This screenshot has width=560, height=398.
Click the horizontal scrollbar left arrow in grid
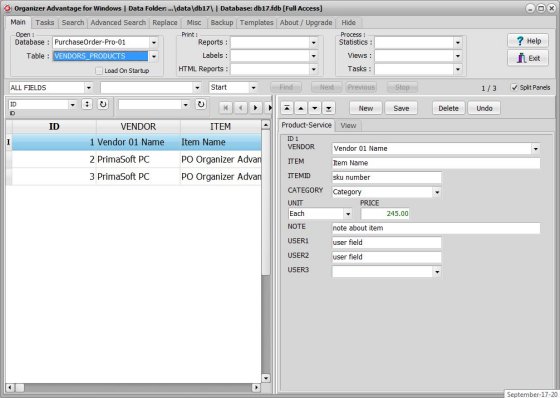[x=10, y=387]
